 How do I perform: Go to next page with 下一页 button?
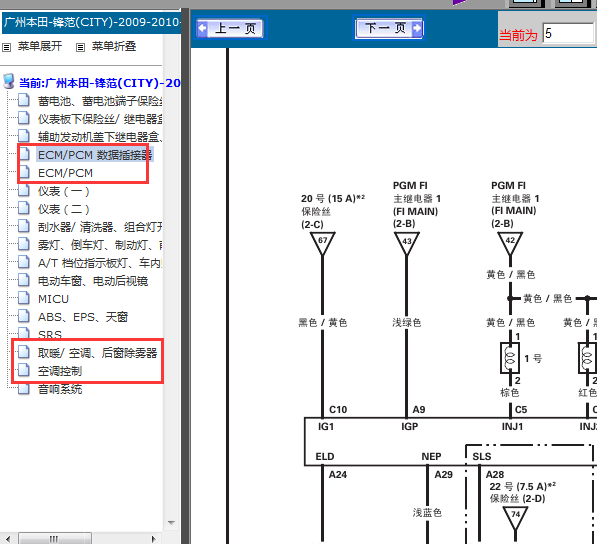tap(389, 28)
